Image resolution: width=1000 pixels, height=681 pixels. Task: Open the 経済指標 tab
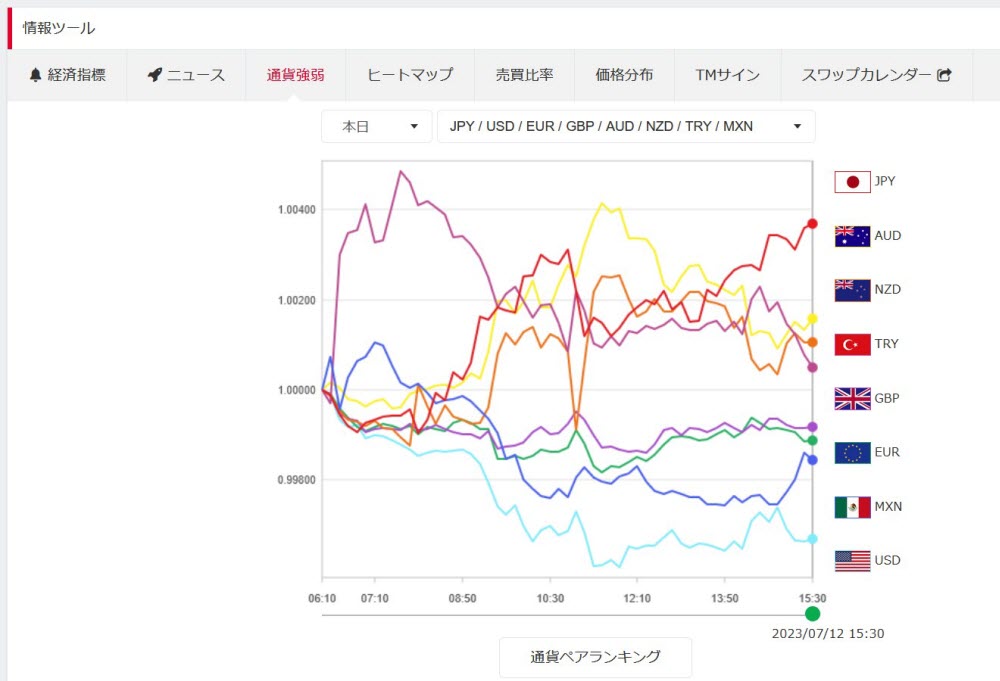[x=67, y=75]
